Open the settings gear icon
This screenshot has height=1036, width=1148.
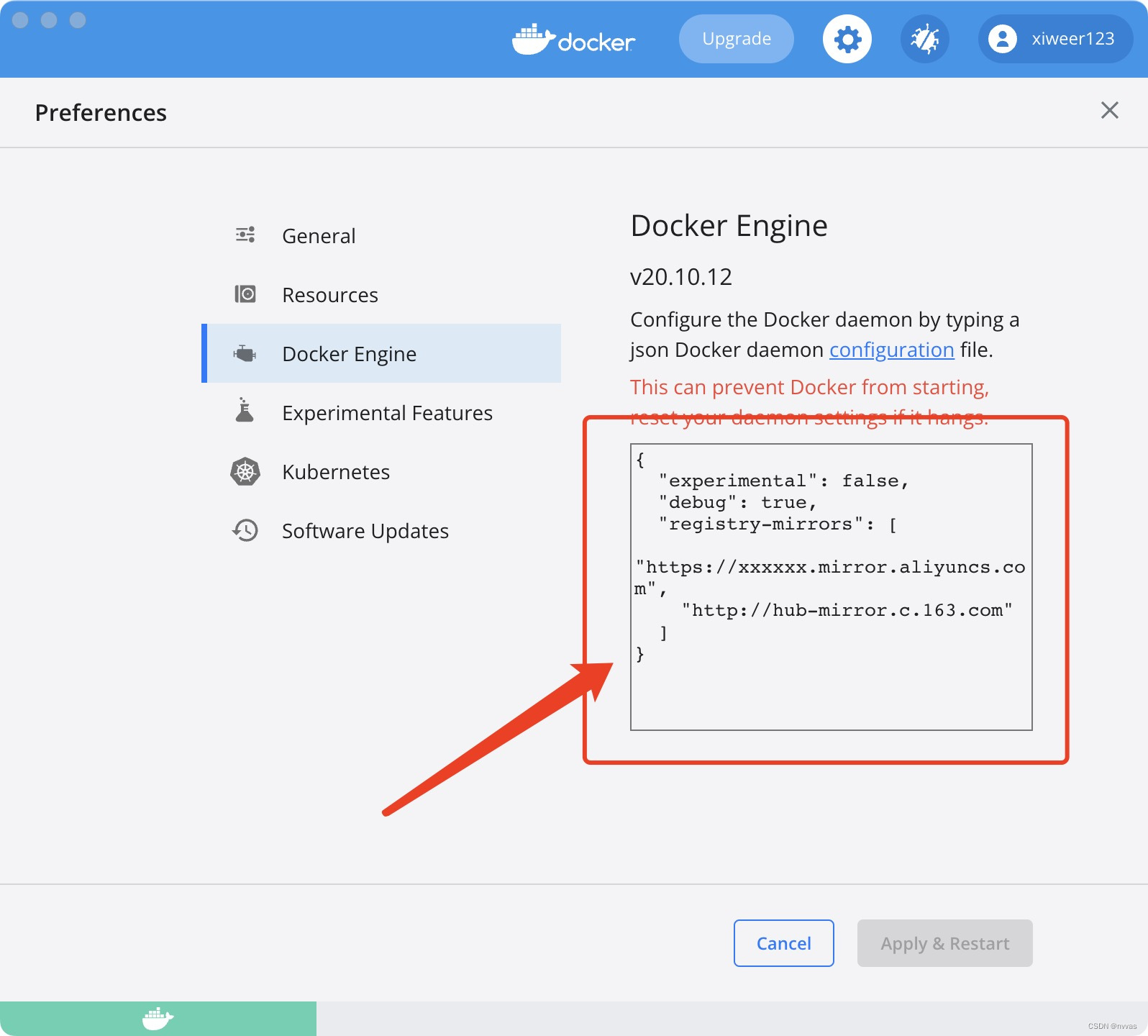point(847,39)
